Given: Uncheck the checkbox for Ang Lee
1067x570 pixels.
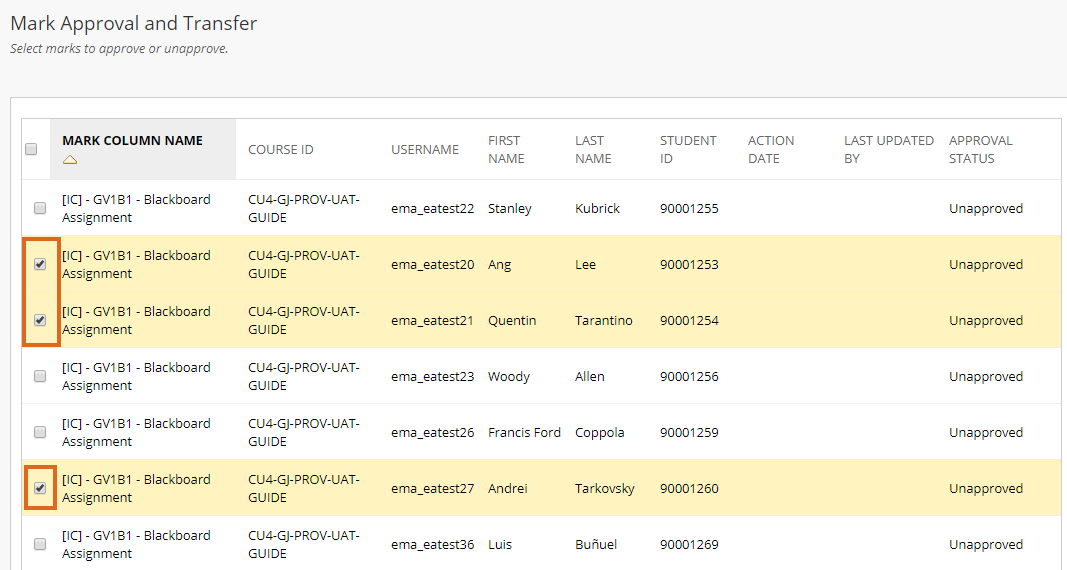Looking at the screenshot, I should 40,264.
